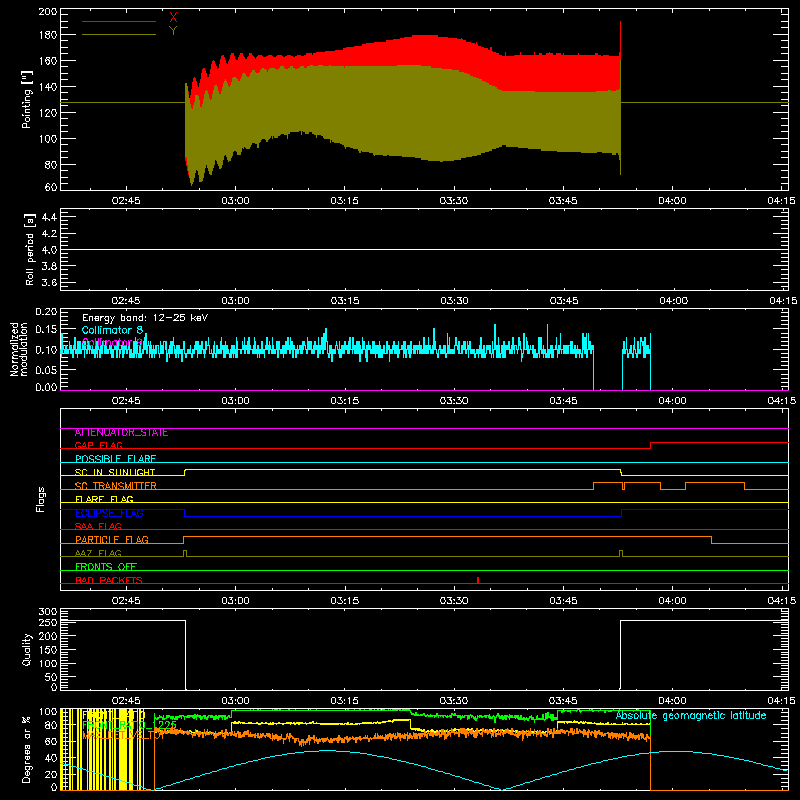Select the FLARE_FLAG label

point(104,499)
